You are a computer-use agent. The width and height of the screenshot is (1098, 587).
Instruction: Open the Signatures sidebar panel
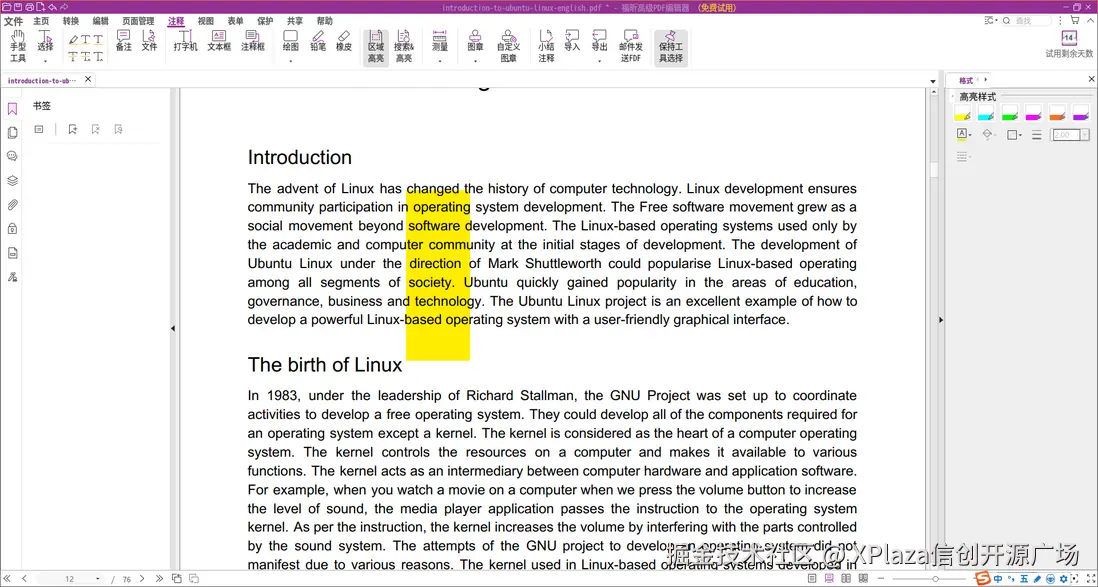coord(12,277)
